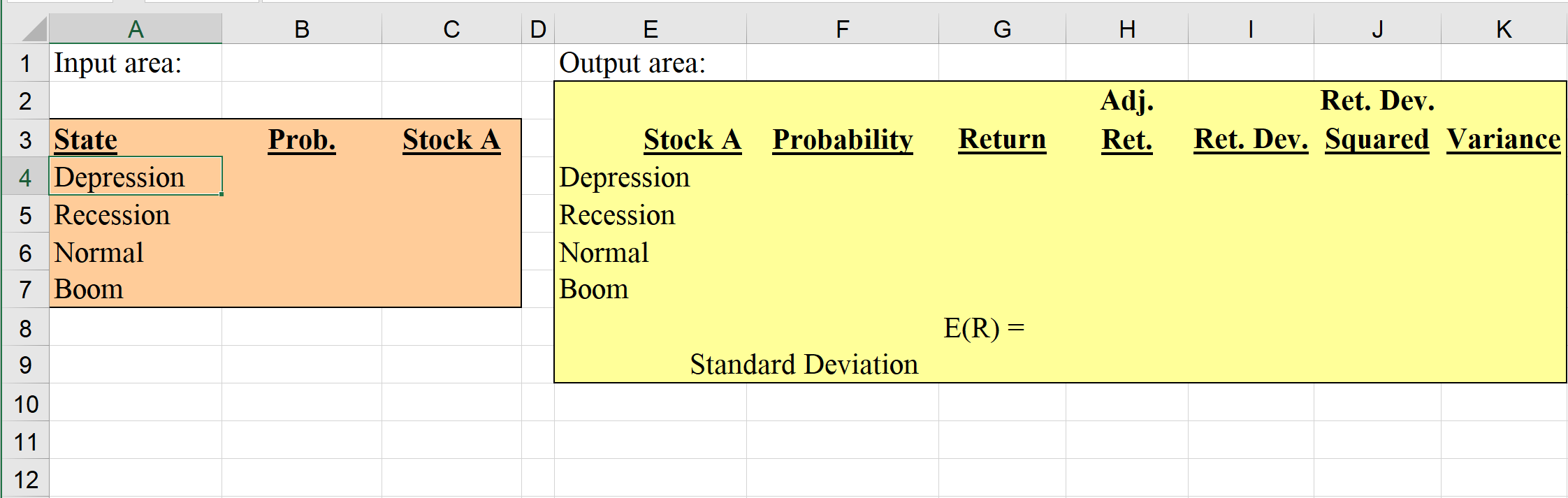Click the 'Probability' column header cell
Image resolution: width=1568 pixels, height=498 pixels.
(x=842, y=139)
